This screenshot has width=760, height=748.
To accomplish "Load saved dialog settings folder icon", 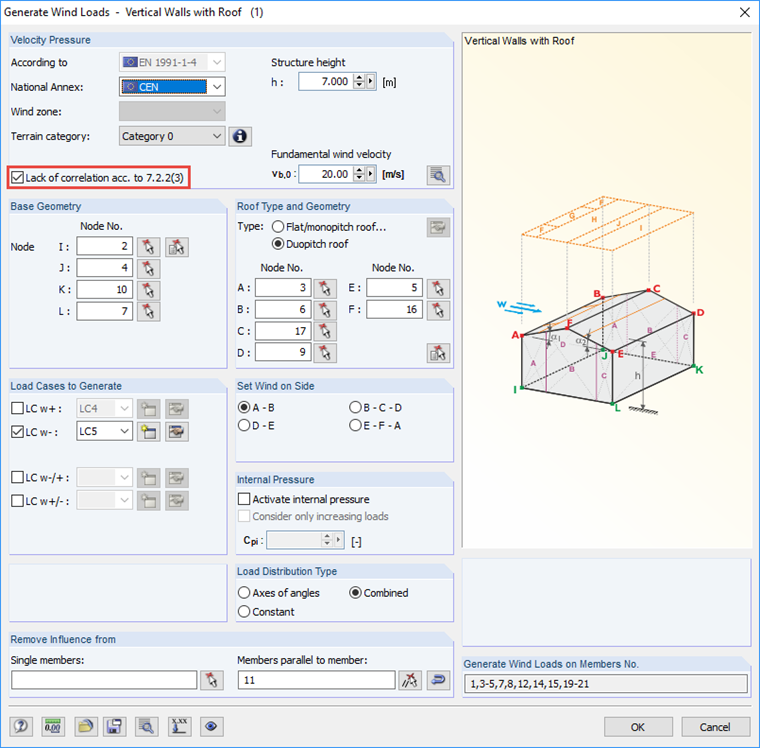I will tap(86, 726).
